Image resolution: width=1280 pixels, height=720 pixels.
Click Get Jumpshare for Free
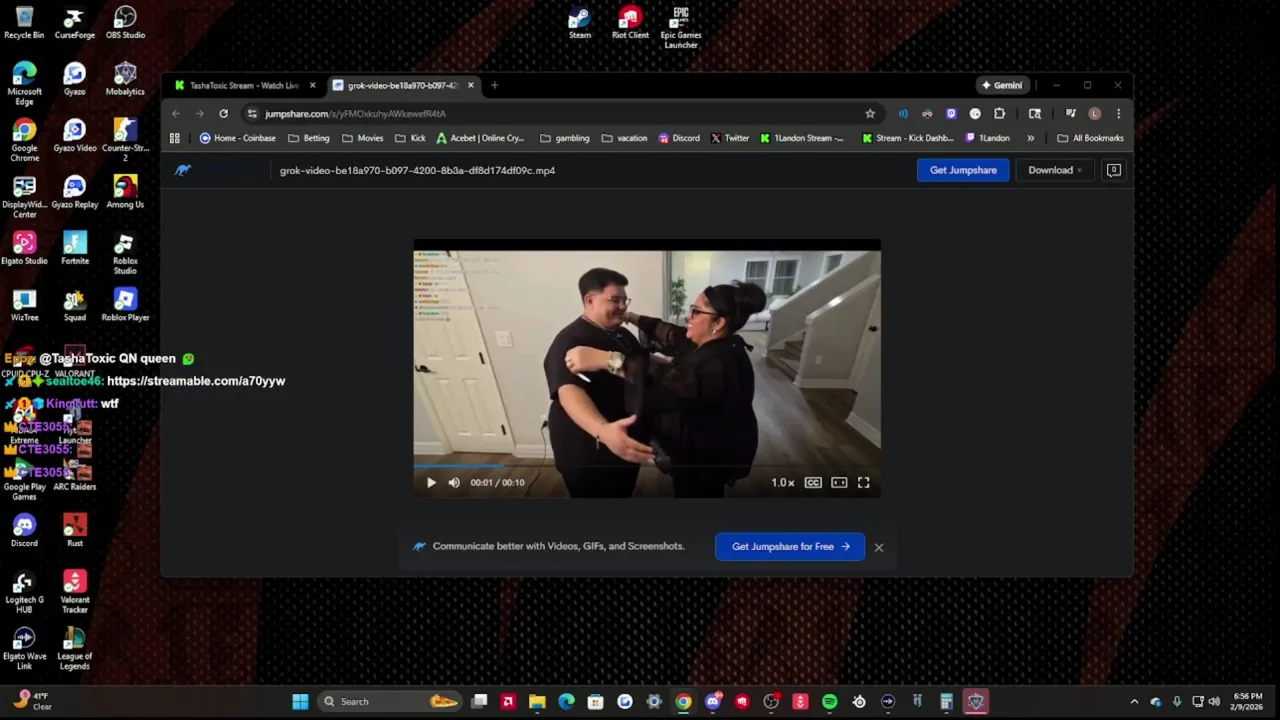click(790, 546)
